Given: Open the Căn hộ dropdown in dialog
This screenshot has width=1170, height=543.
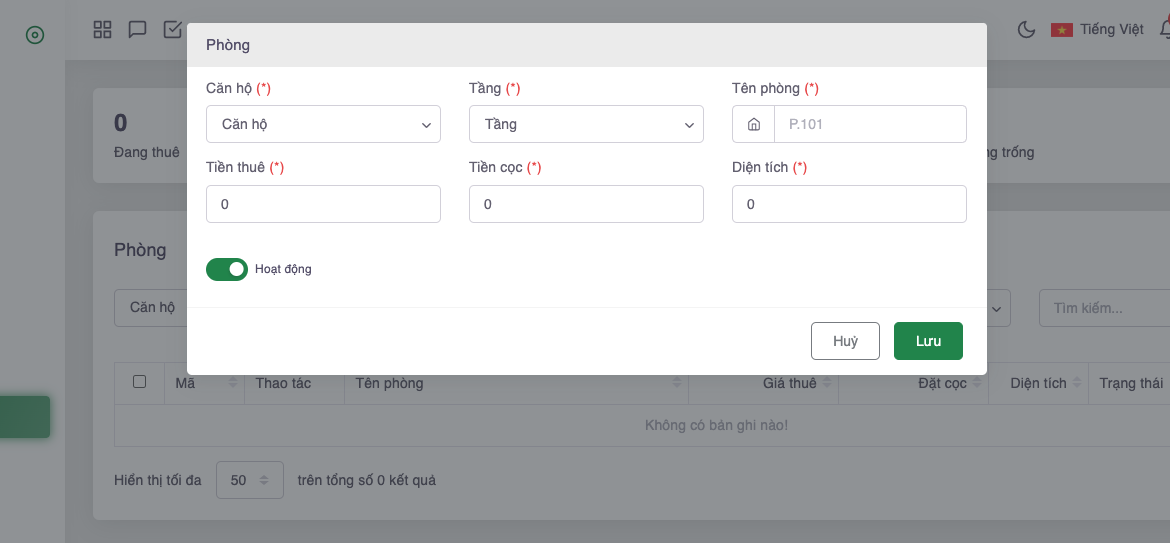Looking at the screenshot, I should coord(323,125).
